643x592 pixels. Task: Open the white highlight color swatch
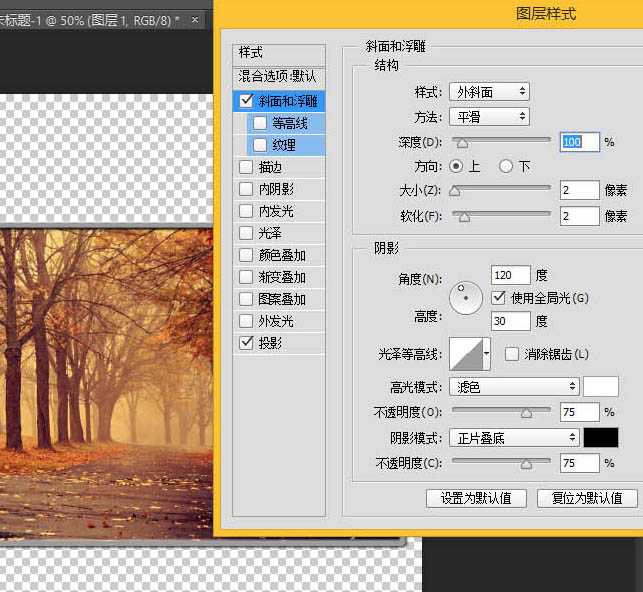coord(601,387)
